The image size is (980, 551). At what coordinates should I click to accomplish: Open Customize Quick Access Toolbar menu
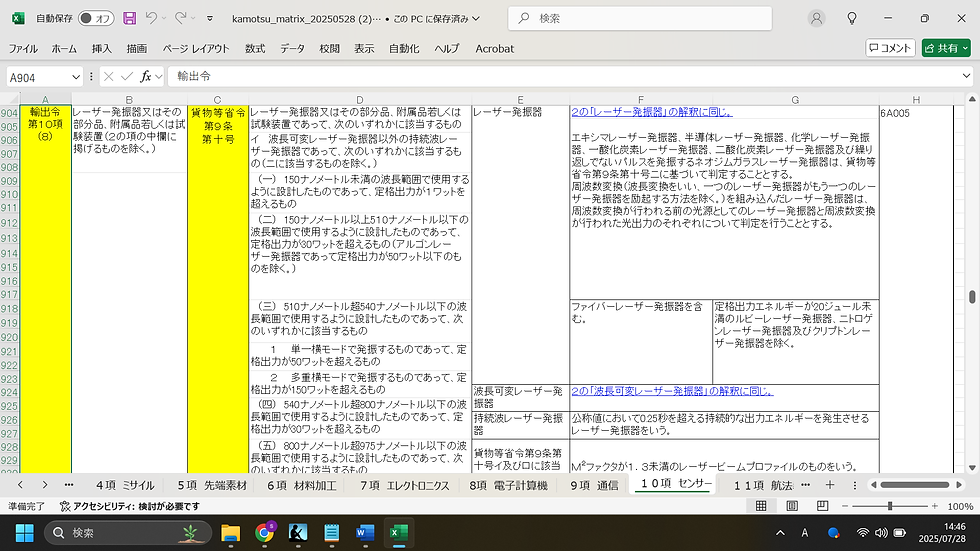pos(210,19)
